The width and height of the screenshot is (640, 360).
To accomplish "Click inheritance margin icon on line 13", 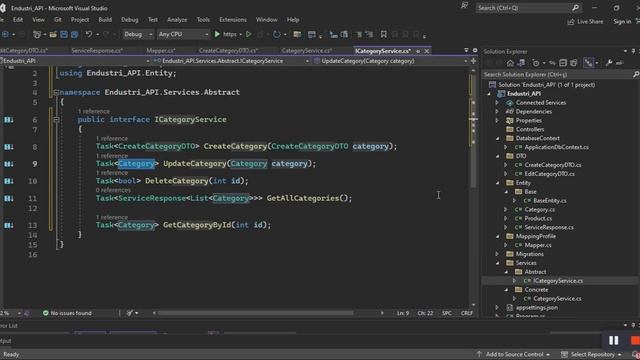I will 9,225.
